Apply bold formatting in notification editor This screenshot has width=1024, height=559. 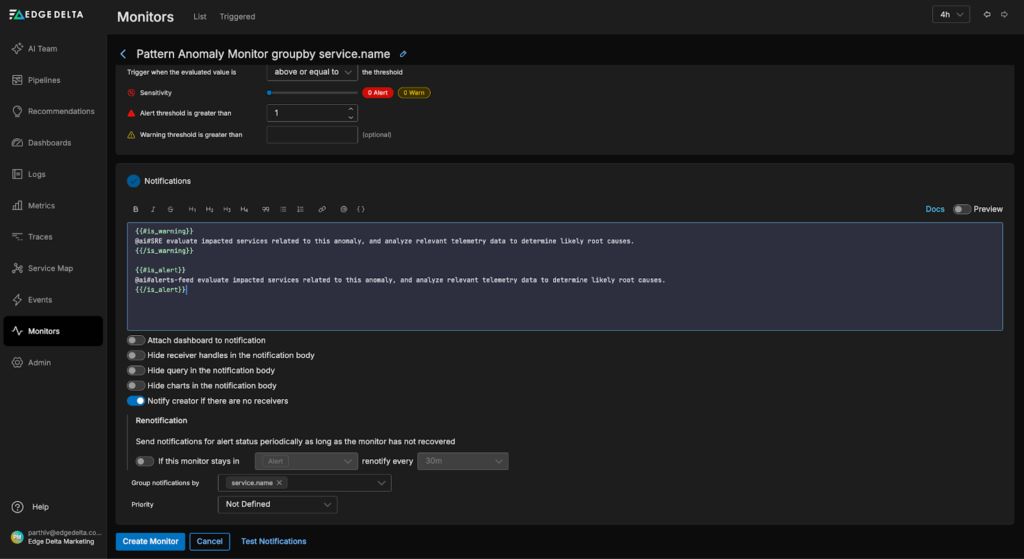click(136, 209)
